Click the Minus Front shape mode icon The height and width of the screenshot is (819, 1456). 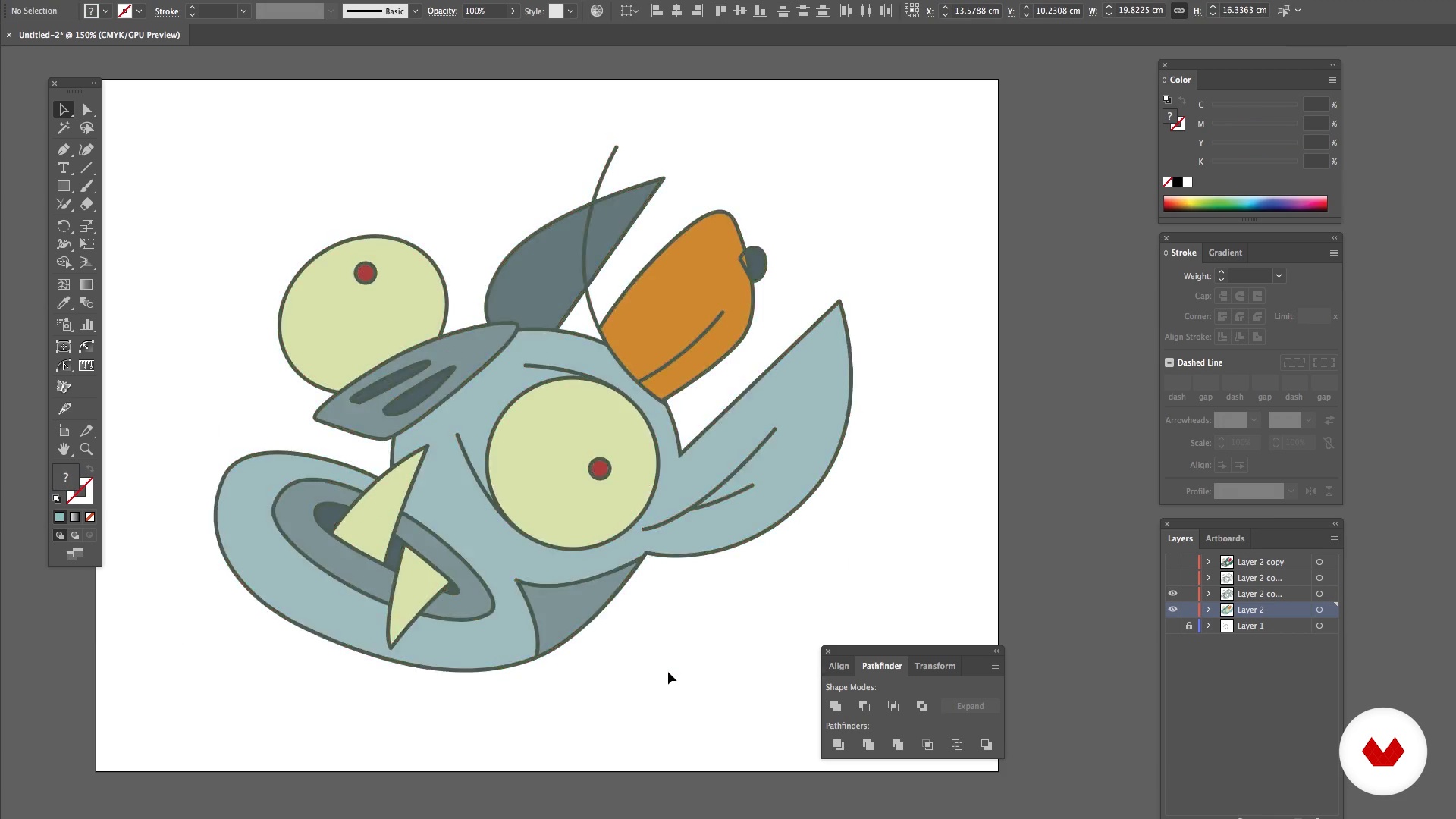click(x=864, y=706)
